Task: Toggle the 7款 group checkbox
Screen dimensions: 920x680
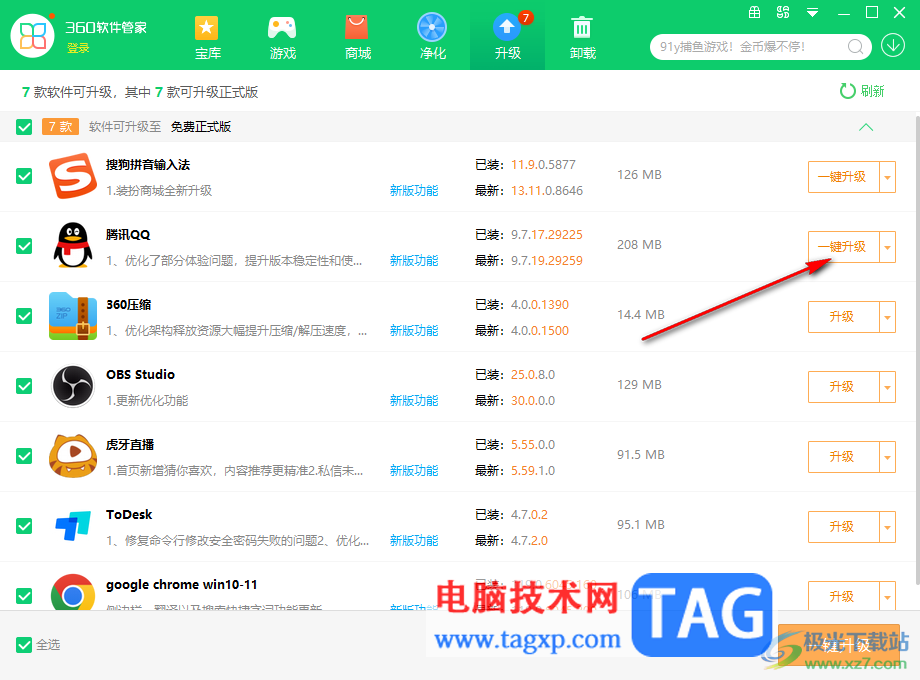Action: pyautogui.click(x=24, y=127)
